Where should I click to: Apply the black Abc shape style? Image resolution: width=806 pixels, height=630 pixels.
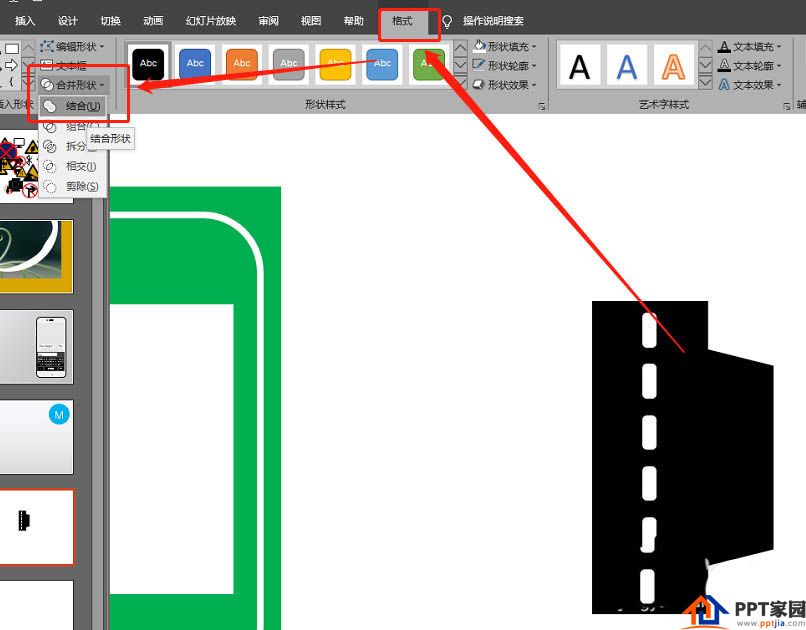click(148, 64)
